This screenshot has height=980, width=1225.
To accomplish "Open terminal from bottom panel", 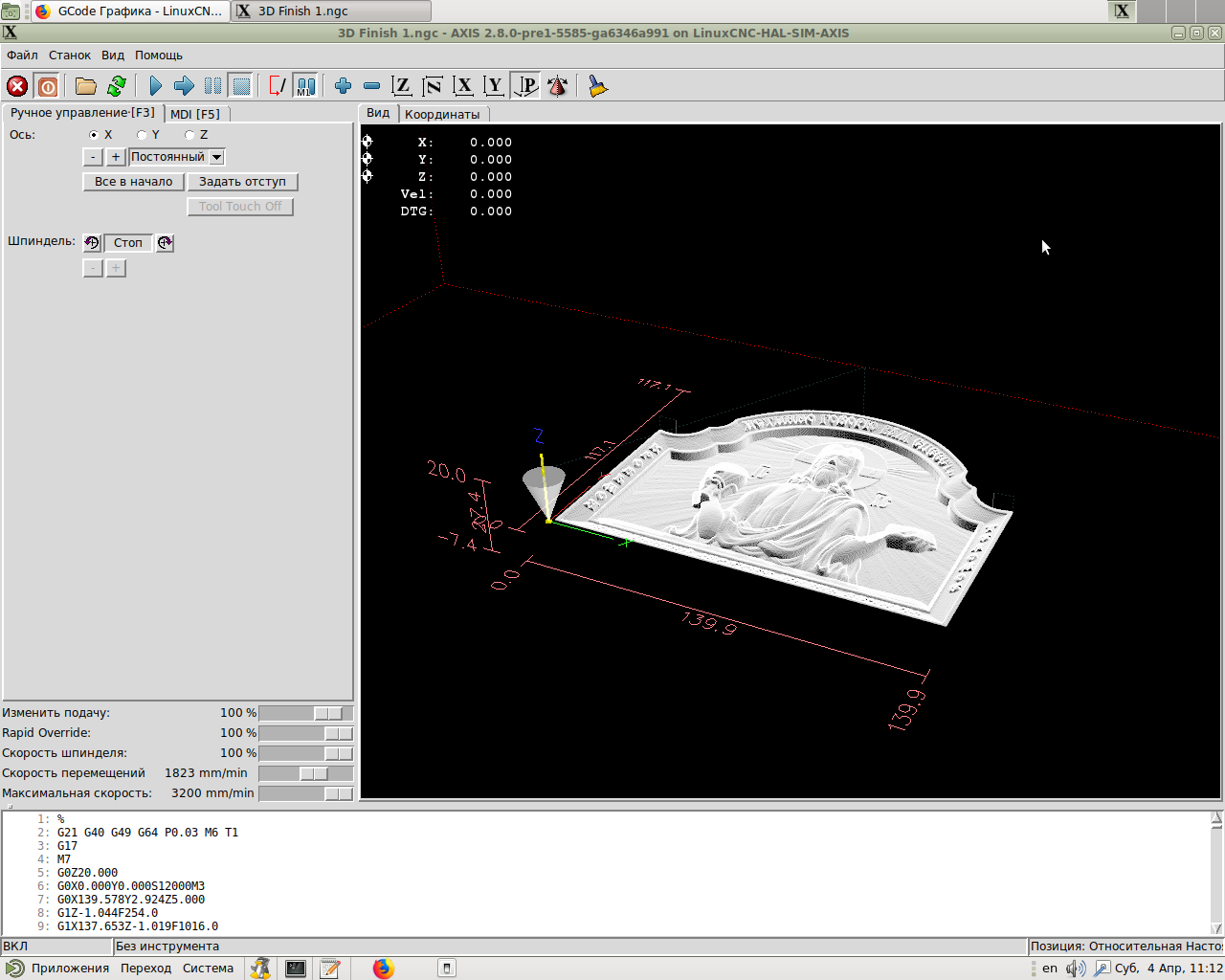I will point(296,969).
